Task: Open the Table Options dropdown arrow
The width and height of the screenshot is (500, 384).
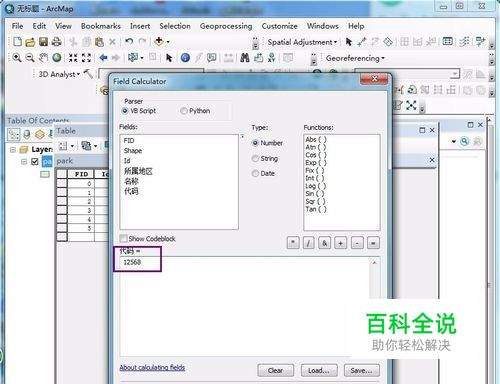Action: pyautogui.click(x=72, y=146)
